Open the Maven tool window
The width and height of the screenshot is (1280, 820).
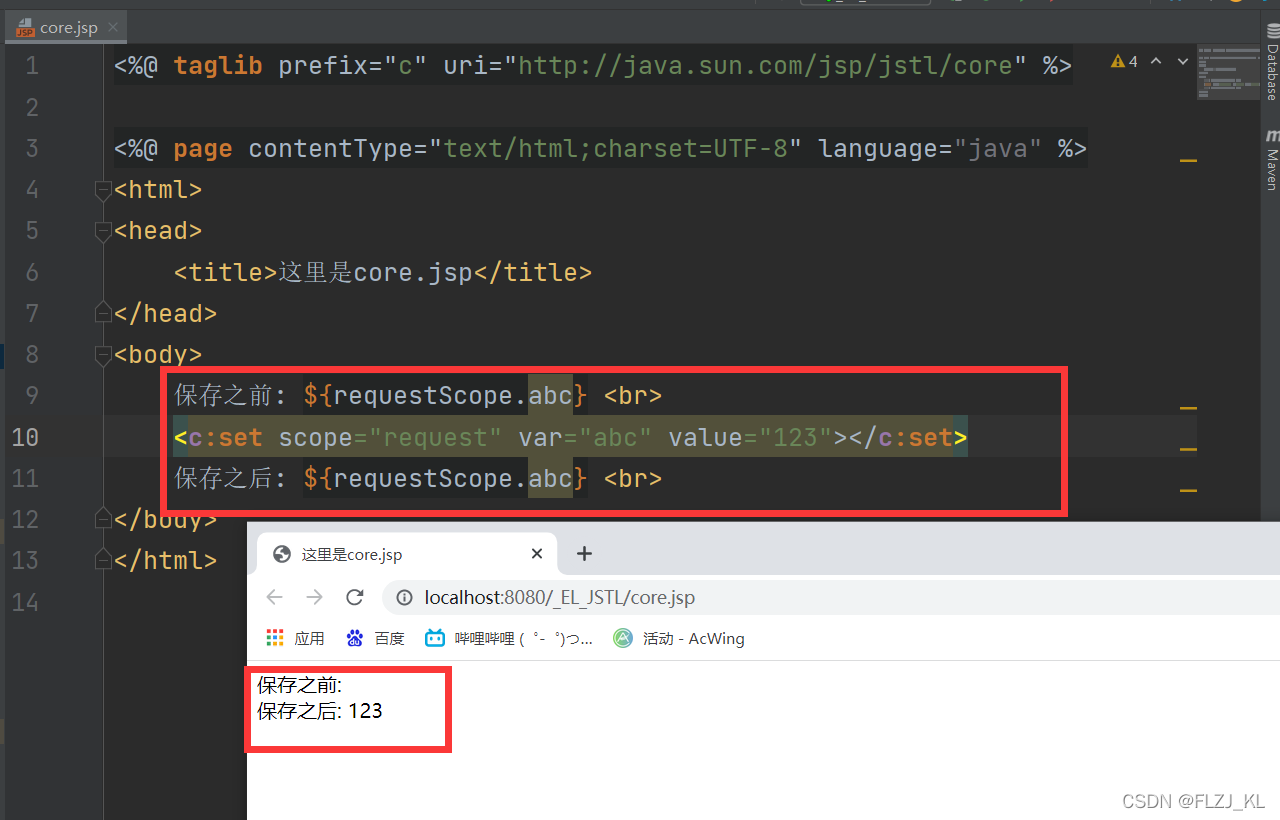point(1271,160)
